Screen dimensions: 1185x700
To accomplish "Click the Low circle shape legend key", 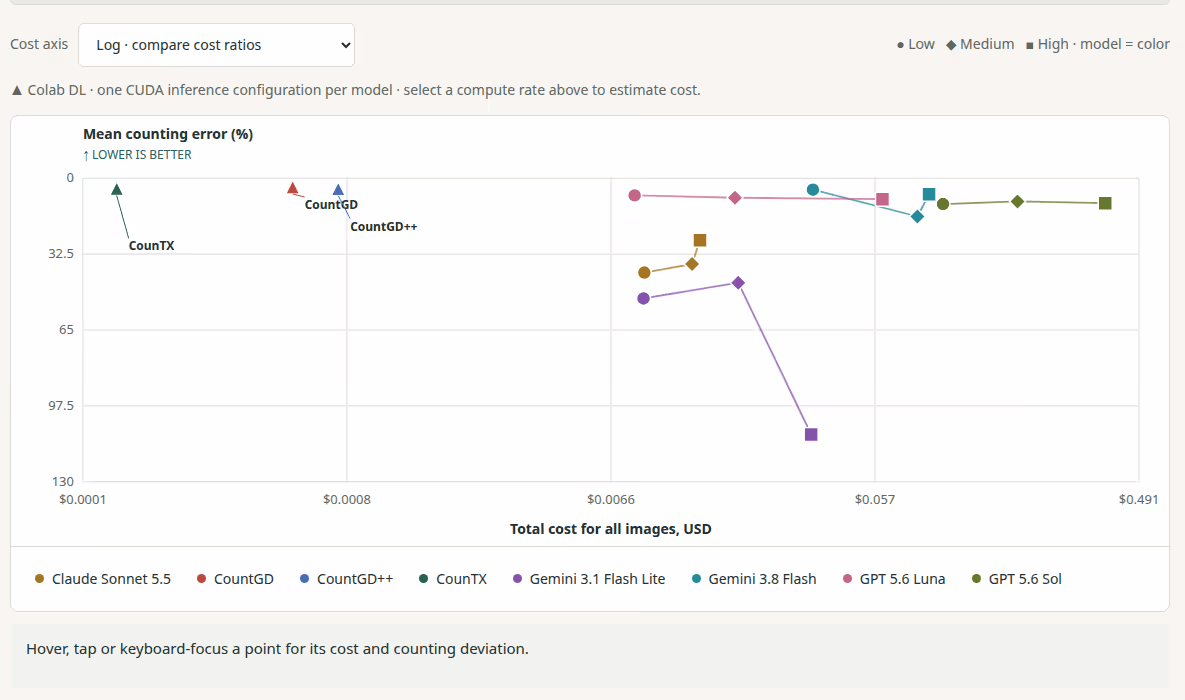I will (915, 45).
